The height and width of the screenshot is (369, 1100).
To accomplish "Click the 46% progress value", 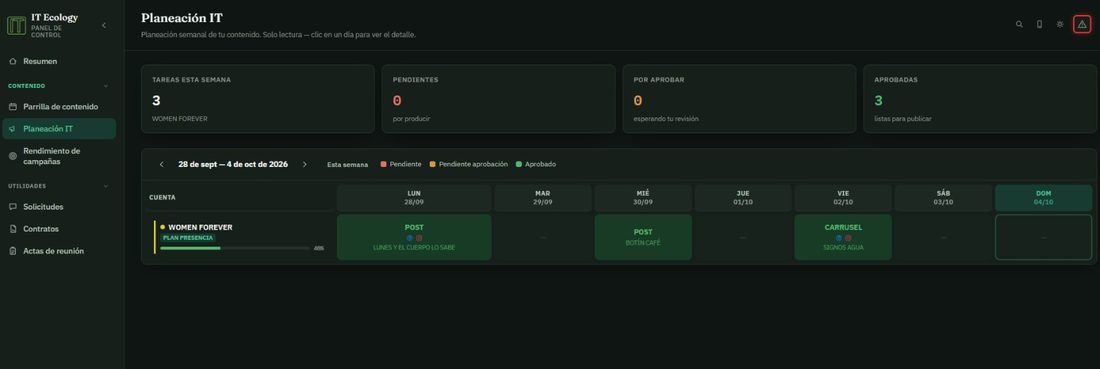I will (x=318, y=248).
